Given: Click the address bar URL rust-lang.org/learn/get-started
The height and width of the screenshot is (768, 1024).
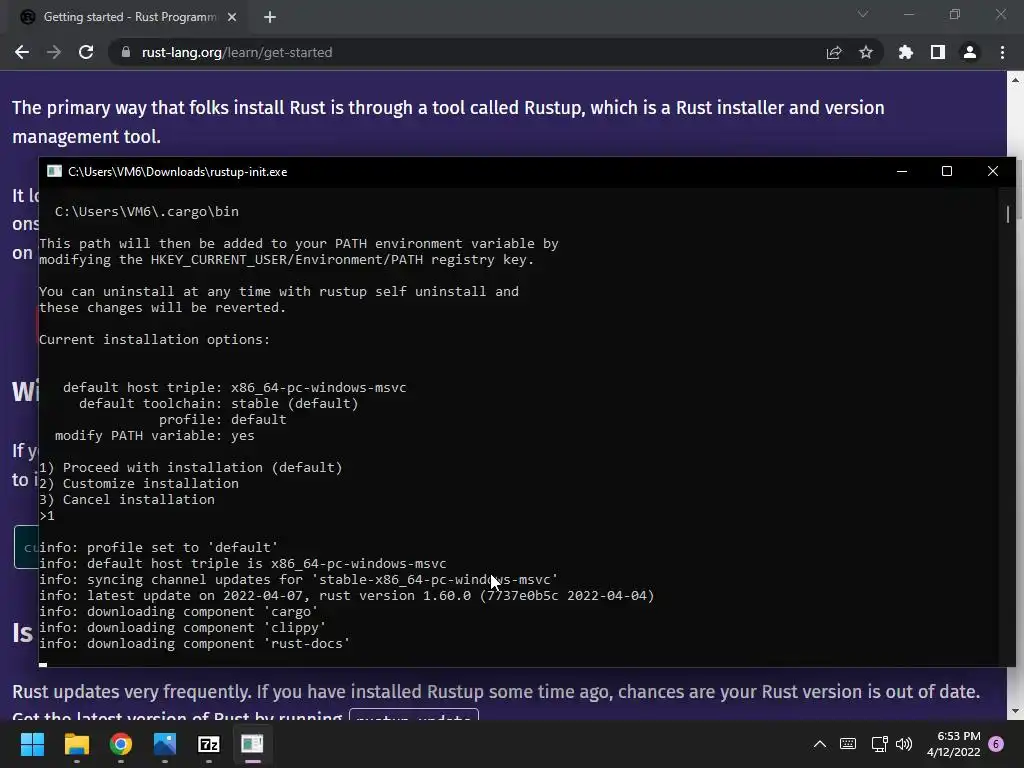Looking at the screenshot, I should point(237,52).
